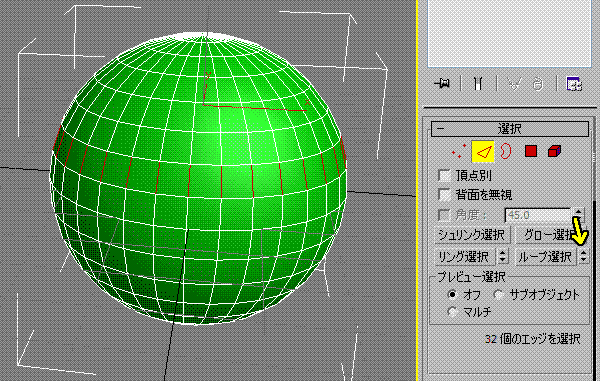600x381 pixels.
Task: Select Vertex sub-object level icon
Action: [458, 151]
